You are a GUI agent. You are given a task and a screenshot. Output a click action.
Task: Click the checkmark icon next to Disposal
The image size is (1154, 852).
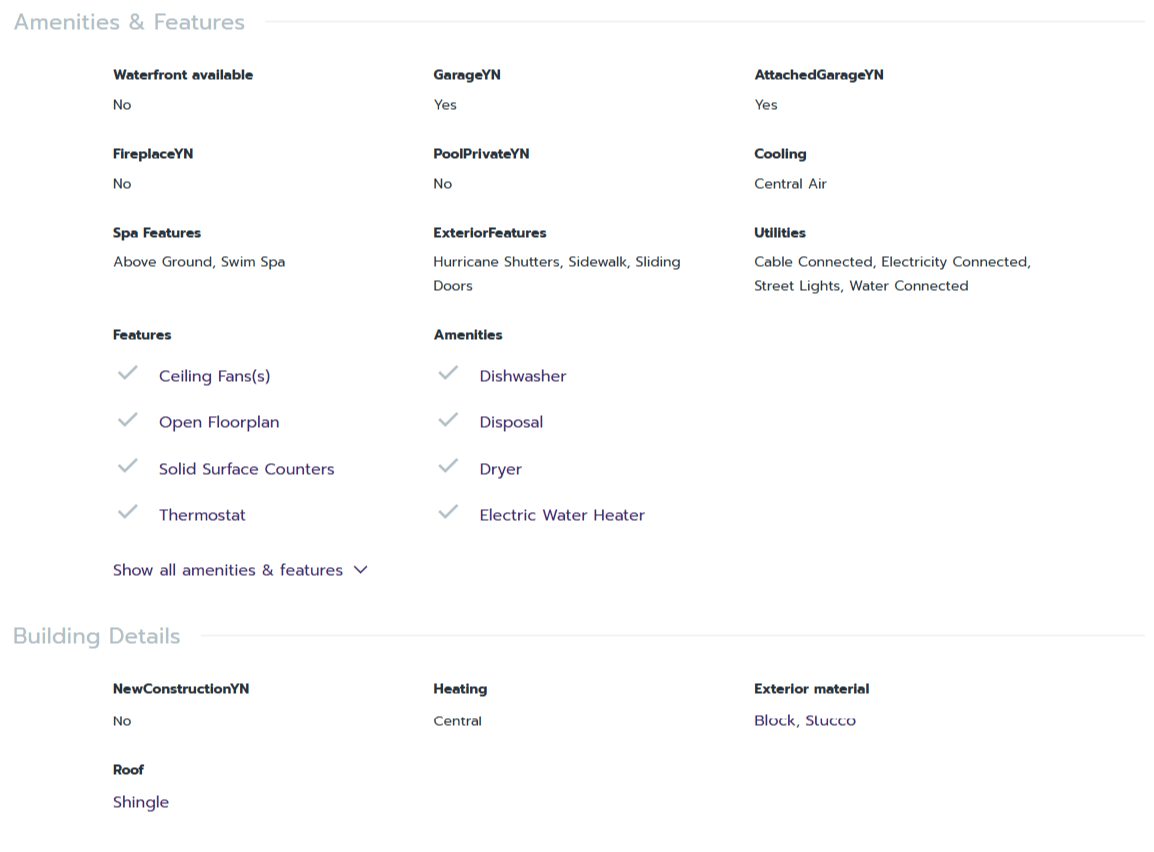click(x=448, y=420)
